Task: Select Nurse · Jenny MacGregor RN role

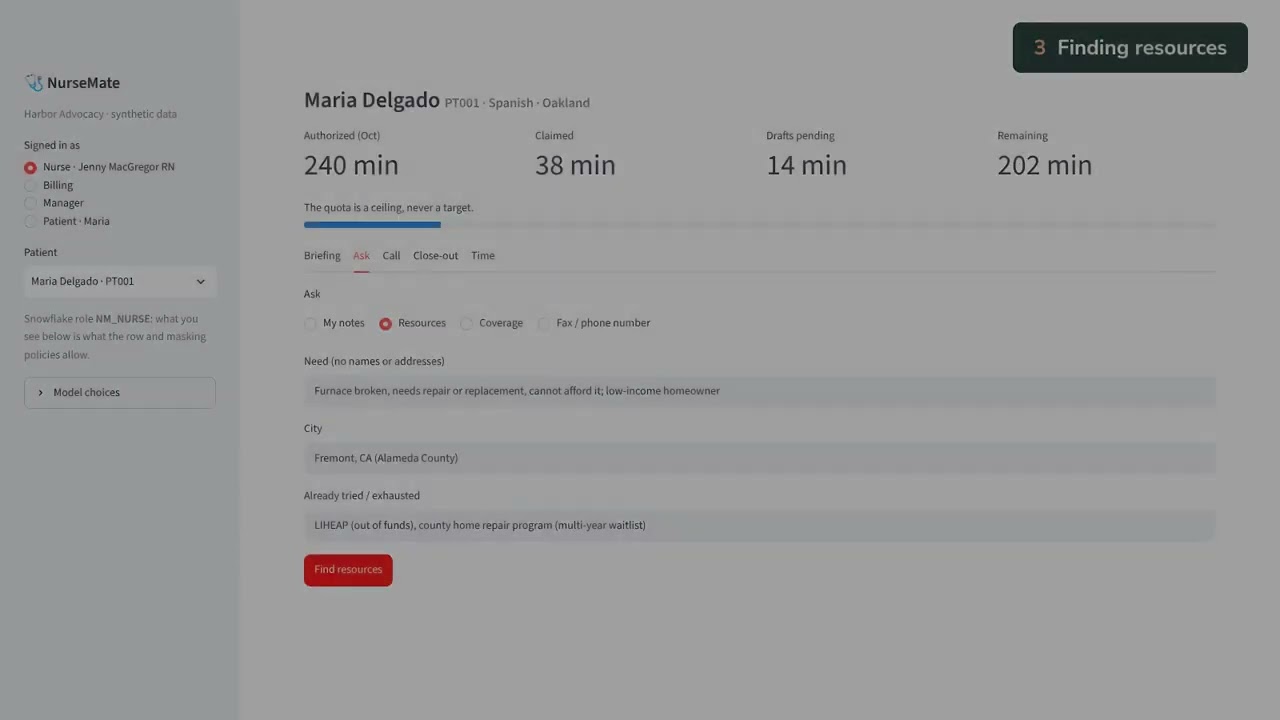Action: (x=99, y=167)
